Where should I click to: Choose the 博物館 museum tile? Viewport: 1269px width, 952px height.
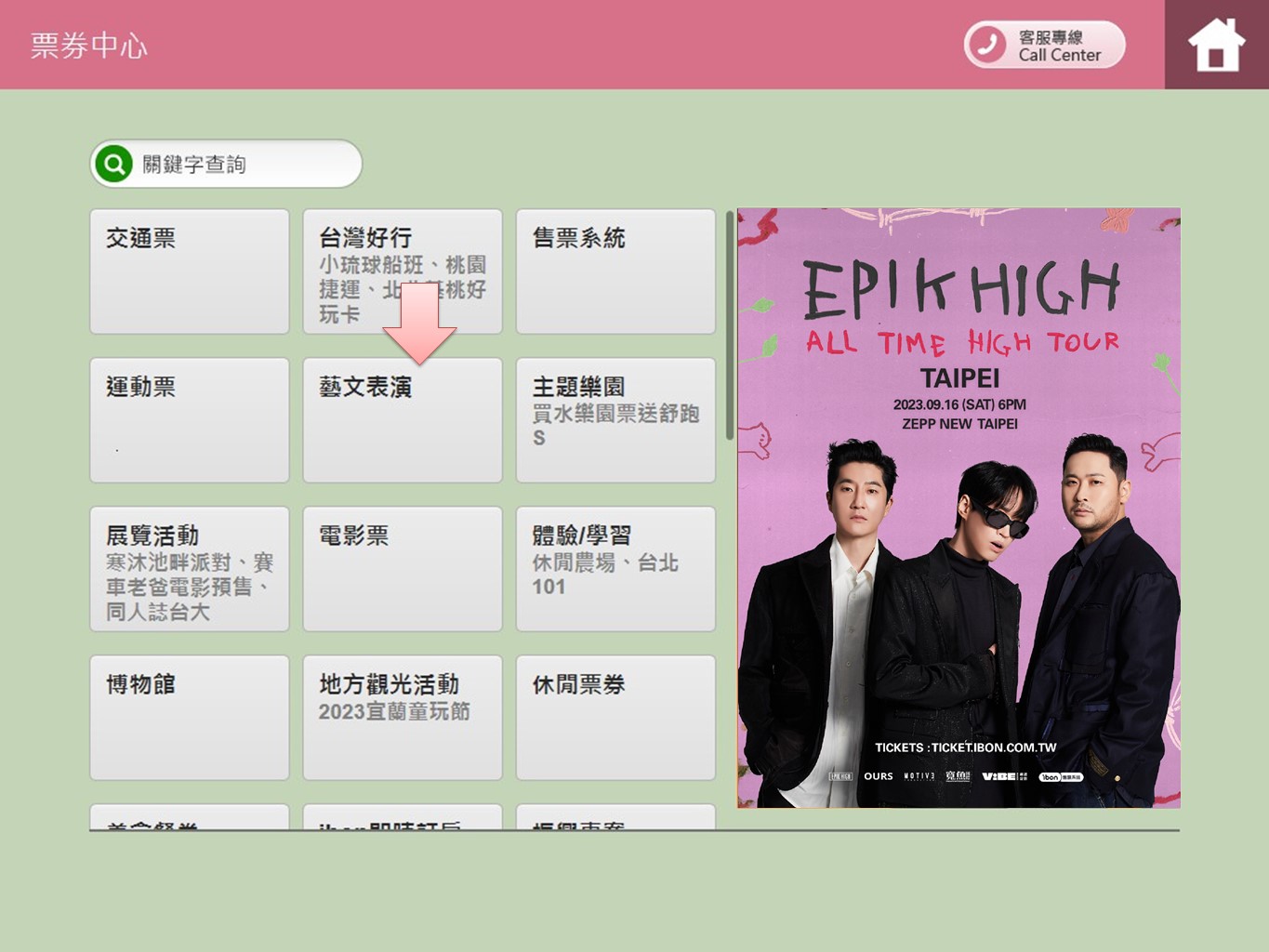pos(189,718)
